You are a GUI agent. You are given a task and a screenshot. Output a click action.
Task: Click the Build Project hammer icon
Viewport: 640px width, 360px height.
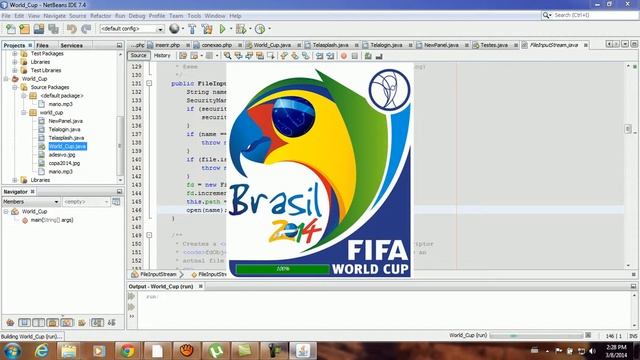[192, 29]
